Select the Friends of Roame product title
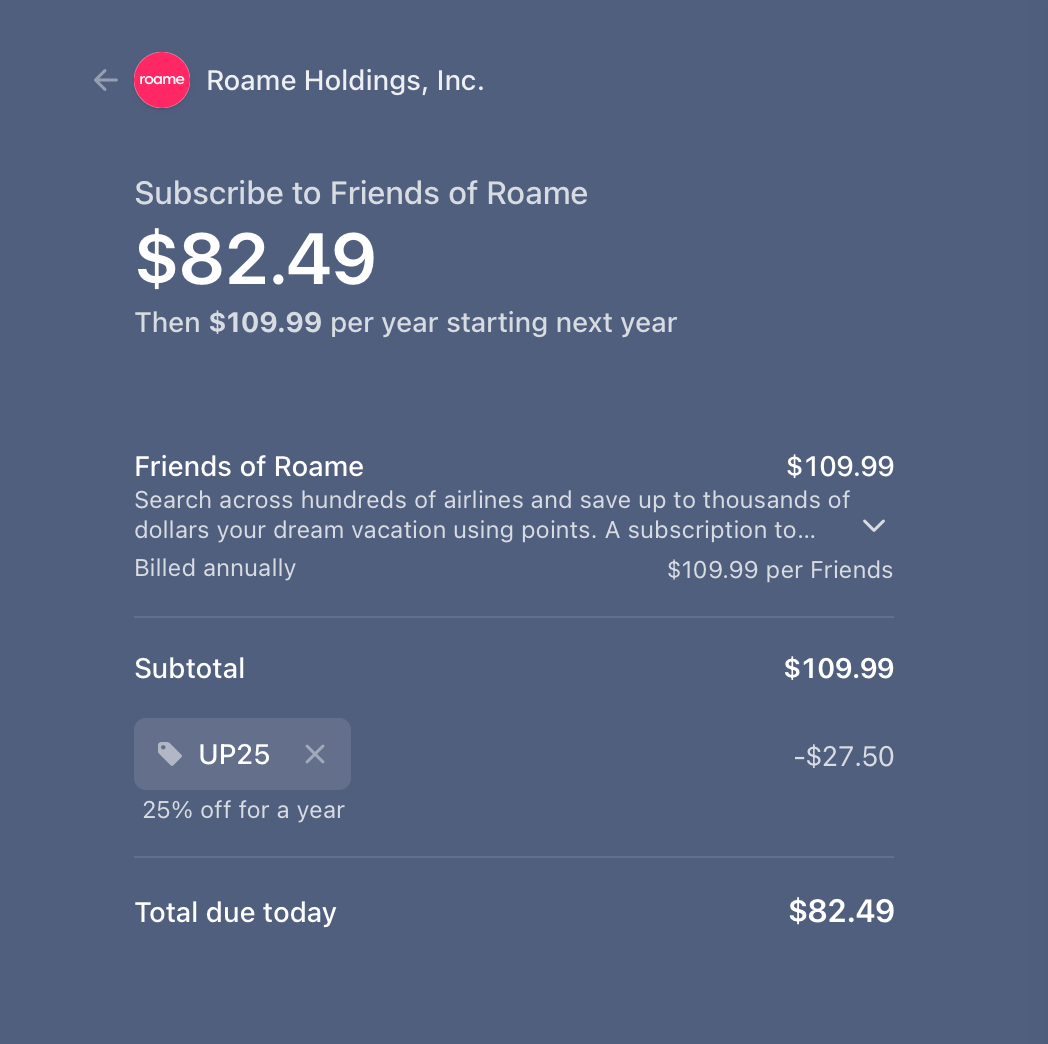The image size is (1048, 1044). (x=248, y=466)
